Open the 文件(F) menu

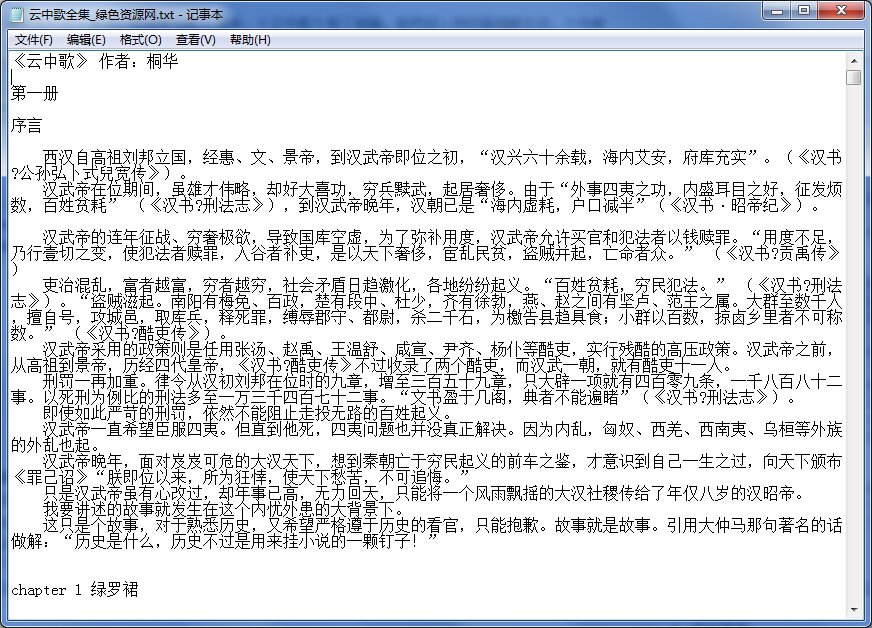(x=33, y=40)
